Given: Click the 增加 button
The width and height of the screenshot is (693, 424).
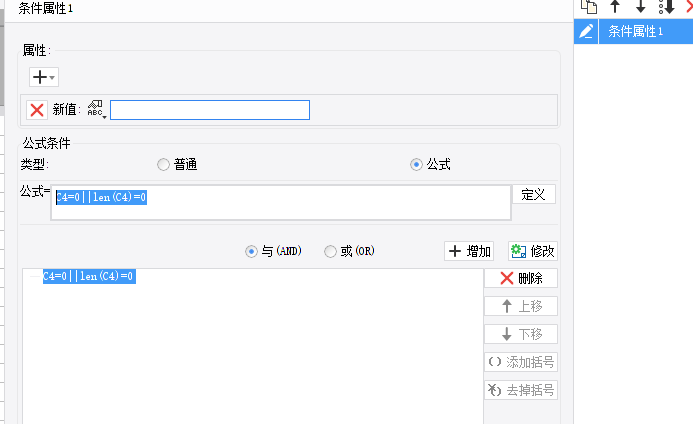Looking at the screenshot, I should pyautogui.click(x=469, y=251).
